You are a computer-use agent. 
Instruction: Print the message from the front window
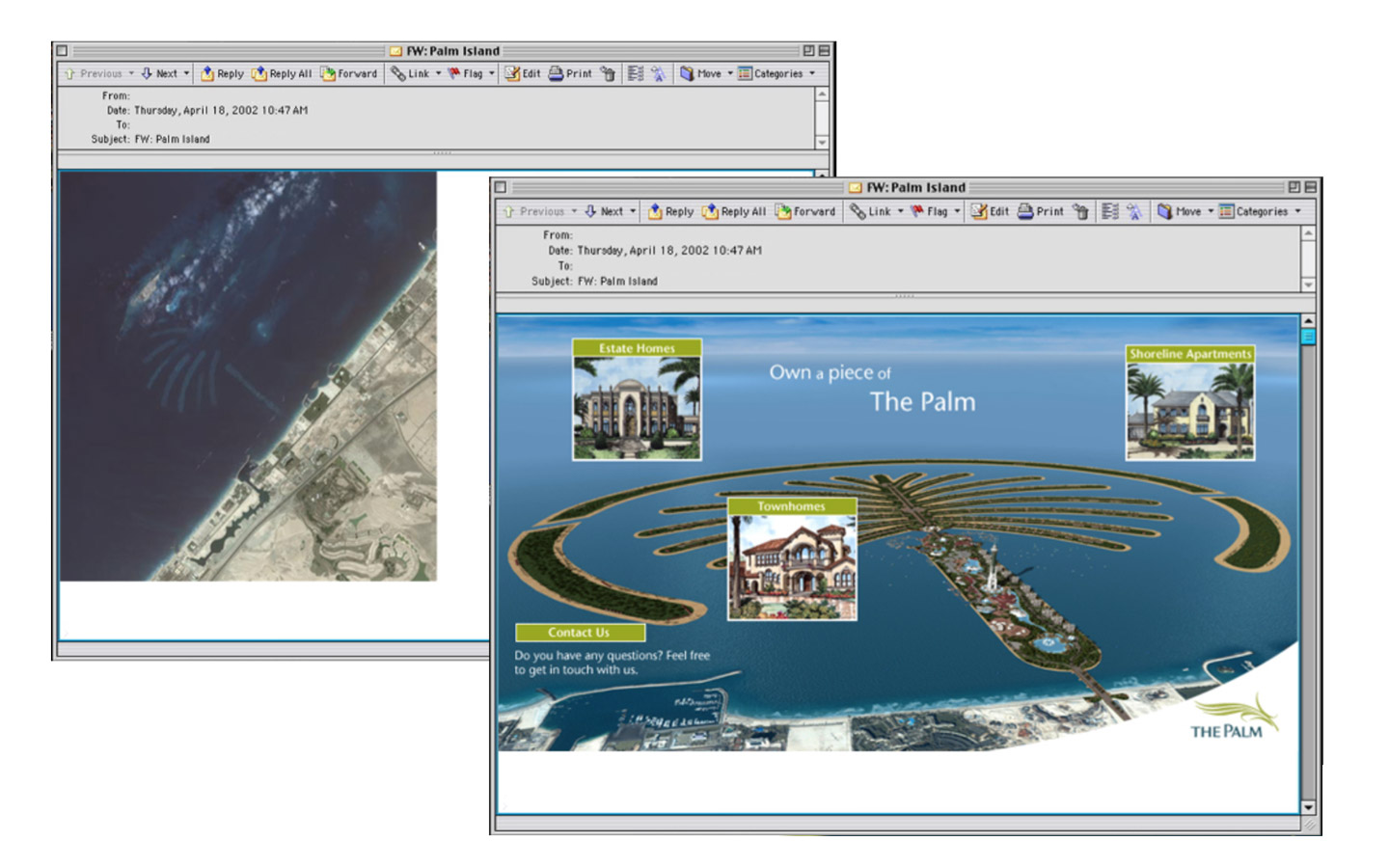tap(1041, 211)
